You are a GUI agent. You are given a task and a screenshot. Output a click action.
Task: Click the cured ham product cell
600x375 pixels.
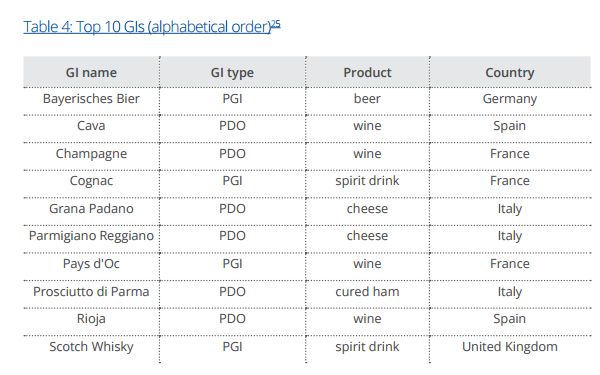367,292
